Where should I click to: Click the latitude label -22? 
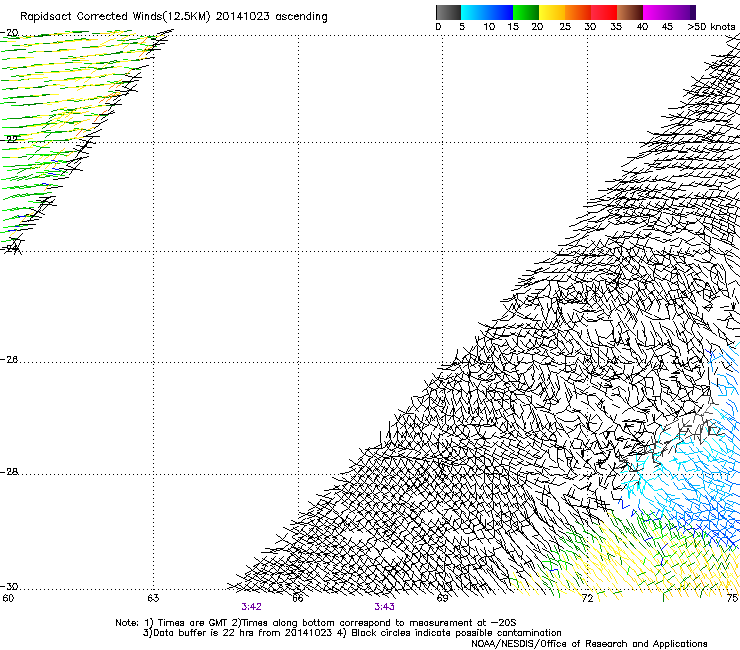pos(9,139)
